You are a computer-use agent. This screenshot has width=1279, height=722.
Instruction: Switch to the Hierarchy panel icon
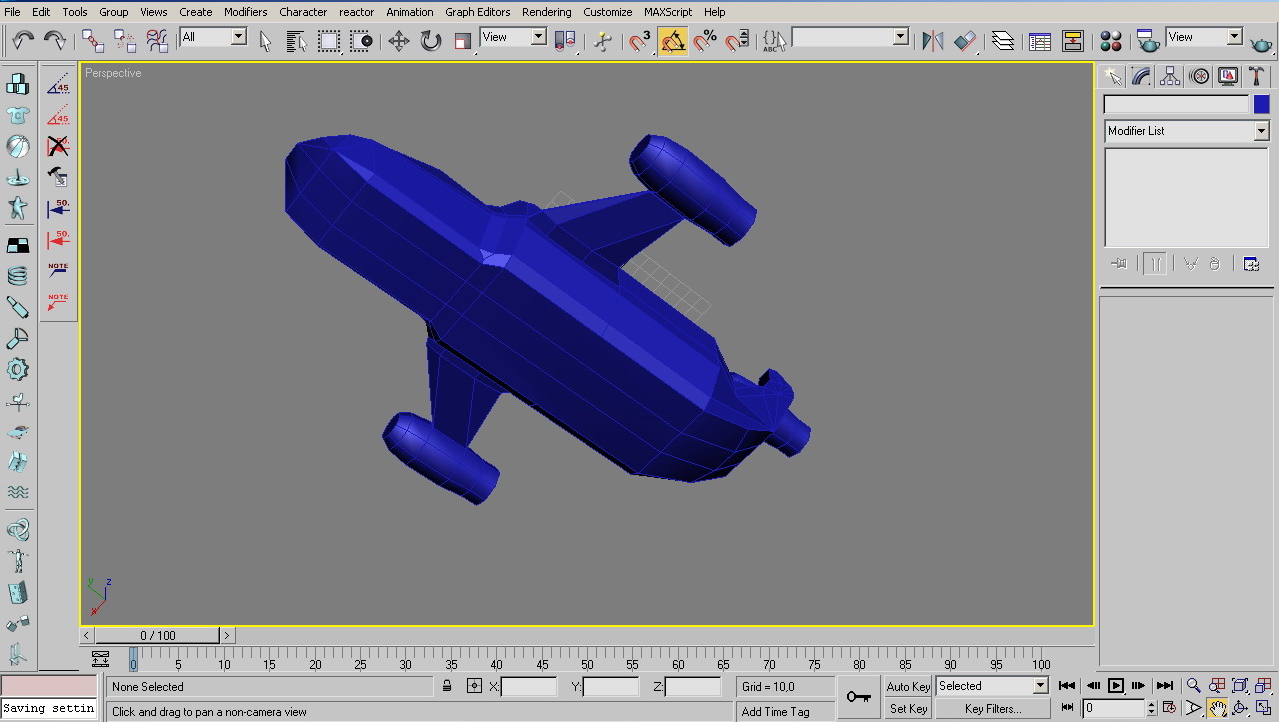pos(1170,77)
